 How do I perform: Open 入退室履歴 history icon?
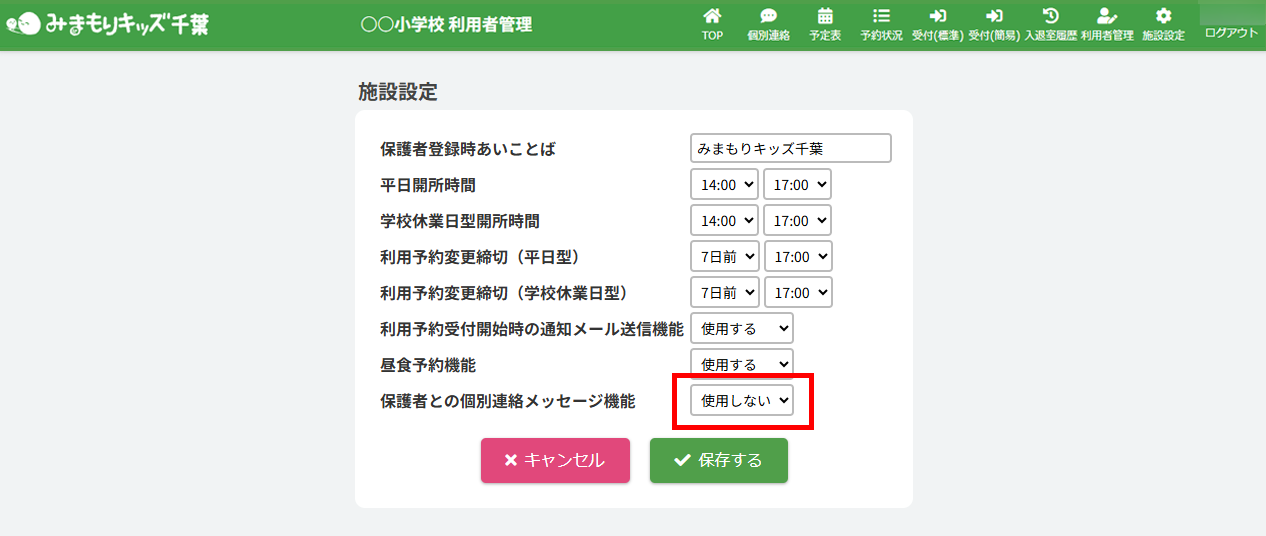pyautogui.click(x=1050, y=17)
